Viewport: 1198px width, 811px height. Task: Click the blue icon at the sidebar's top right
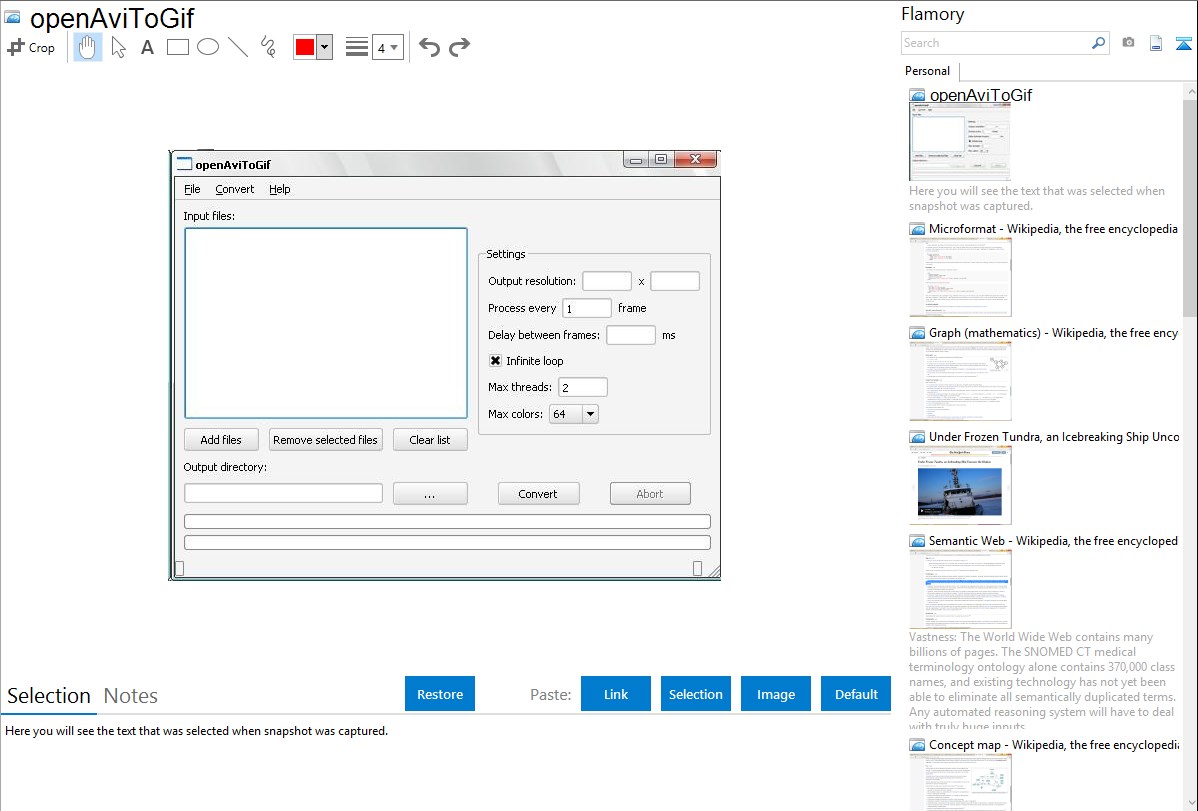(x=1183, y=43)
